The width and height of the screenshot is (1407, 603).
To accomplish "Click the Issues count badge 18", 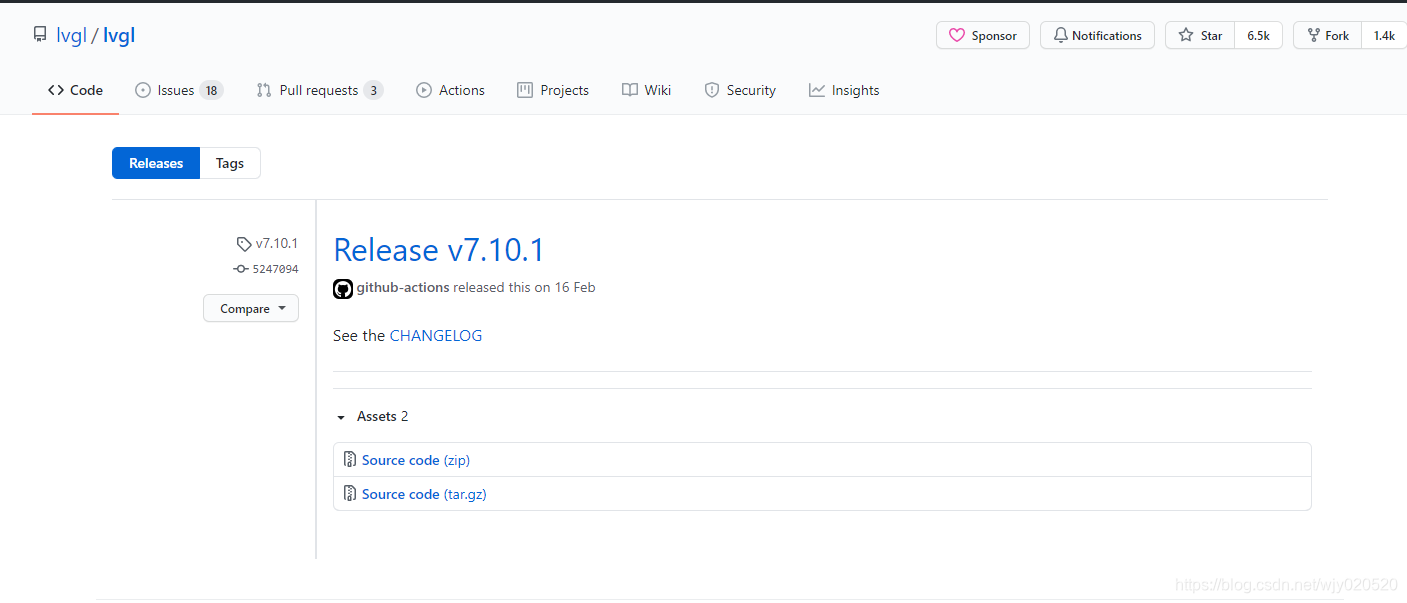I will pyautogui.click(x=211, y=90).
